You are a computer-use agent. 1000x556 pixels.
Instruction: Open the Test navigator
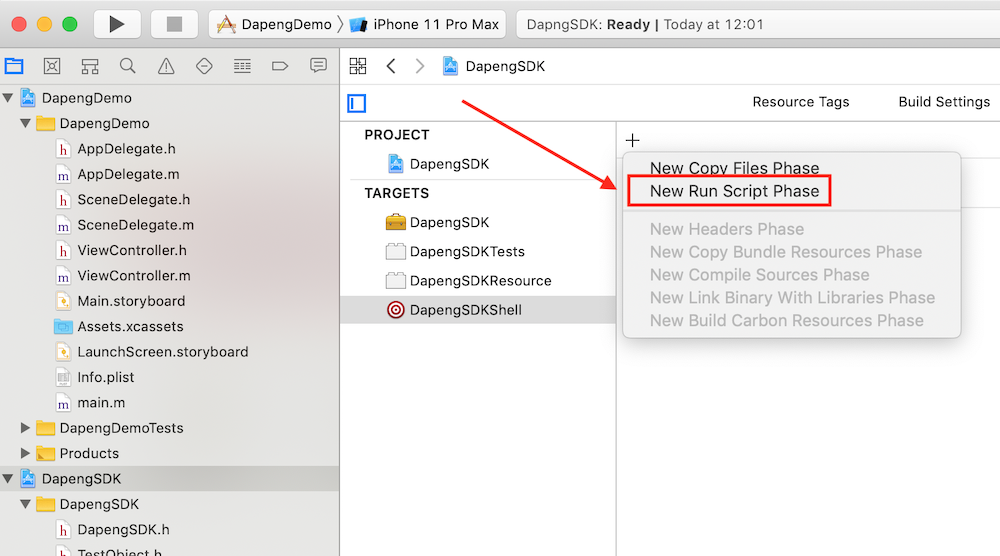(204, 66)
